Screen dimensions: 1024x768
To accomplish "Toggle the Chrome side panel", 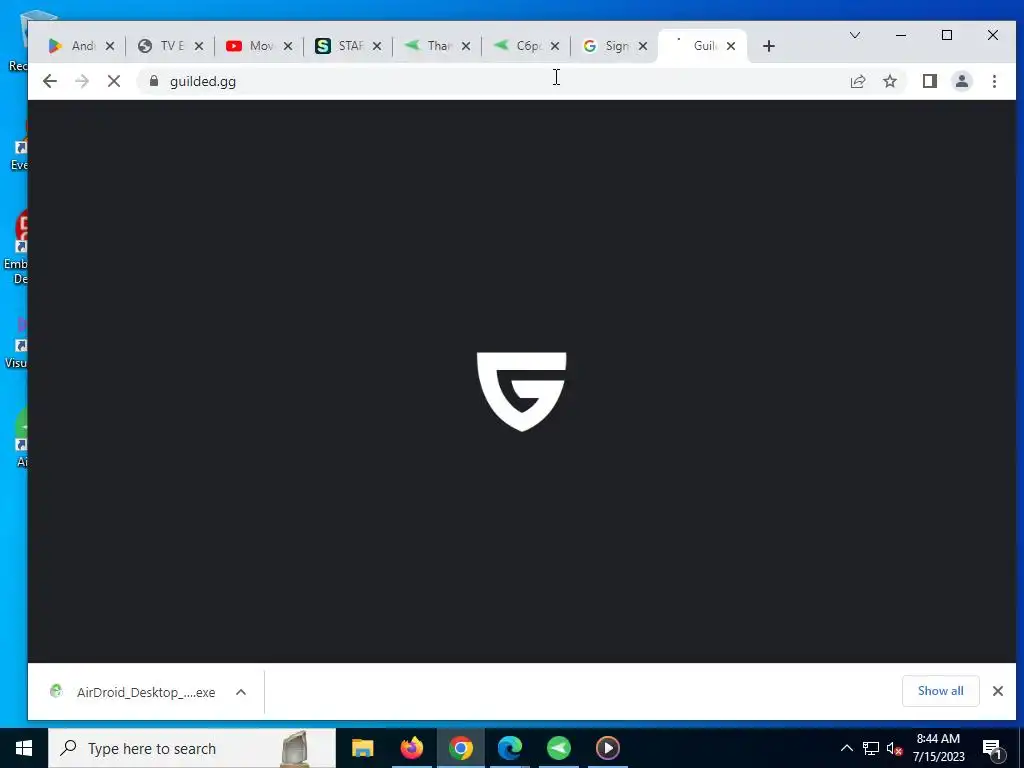I will [929, 81].
